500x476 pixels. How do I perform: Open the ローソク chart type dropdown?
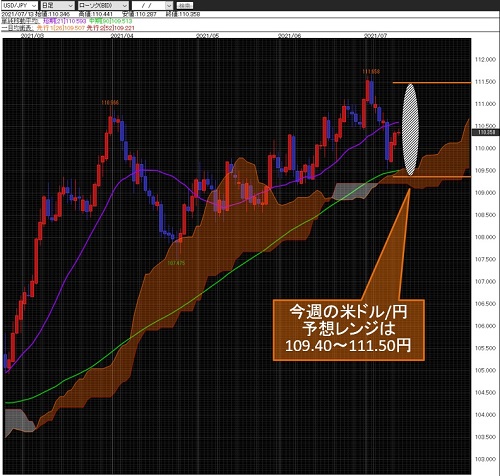point(103,5)
